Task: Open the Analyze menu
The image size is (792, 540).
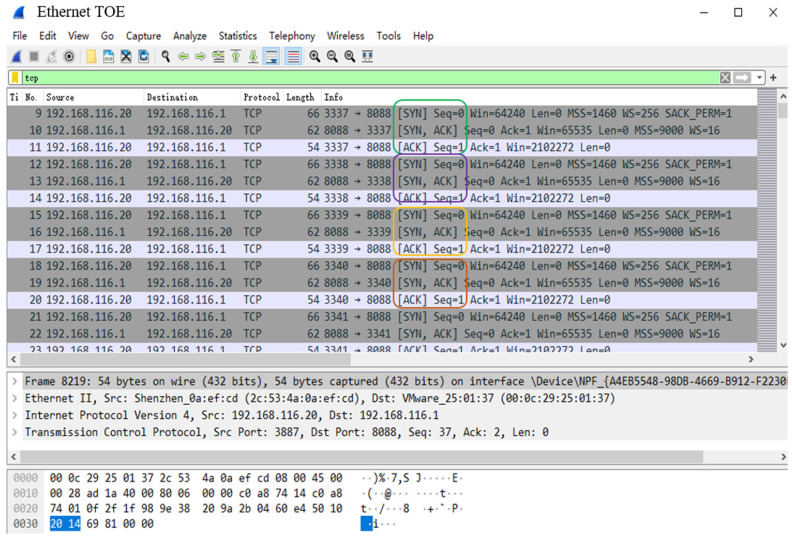Action: click(189, 36)
